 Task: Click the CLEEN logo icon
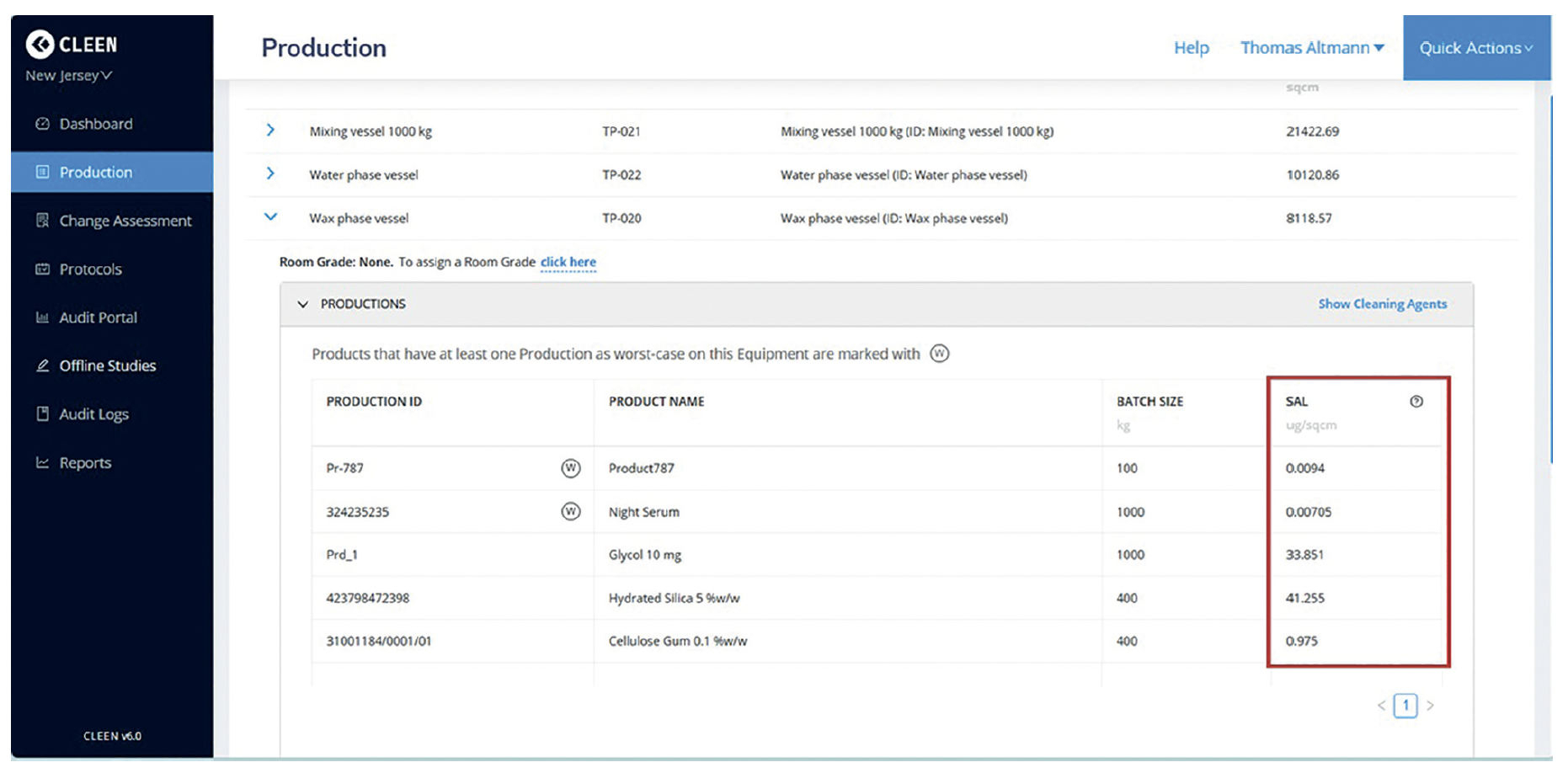(x=40, y=44)
